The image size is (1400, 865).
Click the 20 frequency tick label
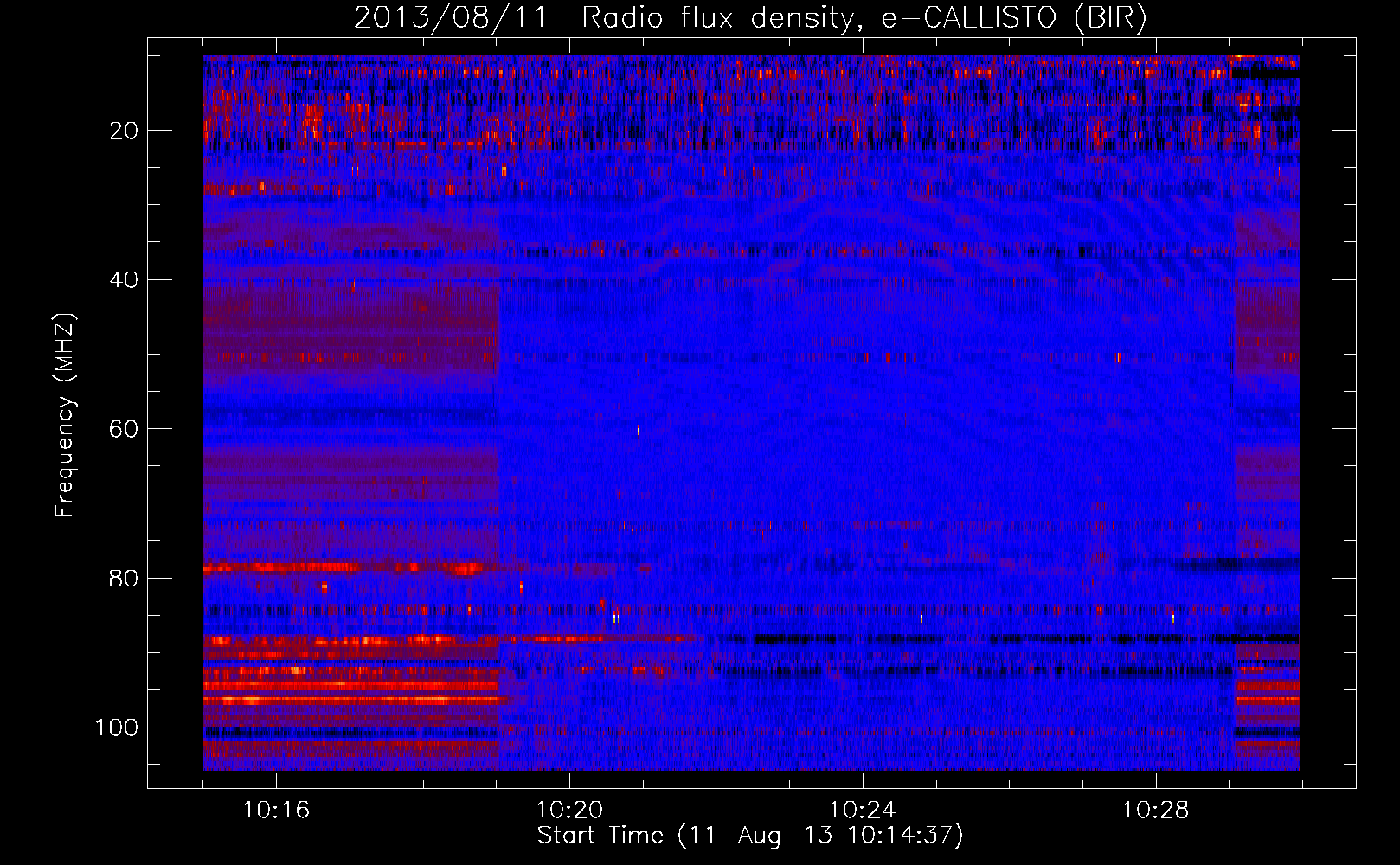[x=124, y=131]
